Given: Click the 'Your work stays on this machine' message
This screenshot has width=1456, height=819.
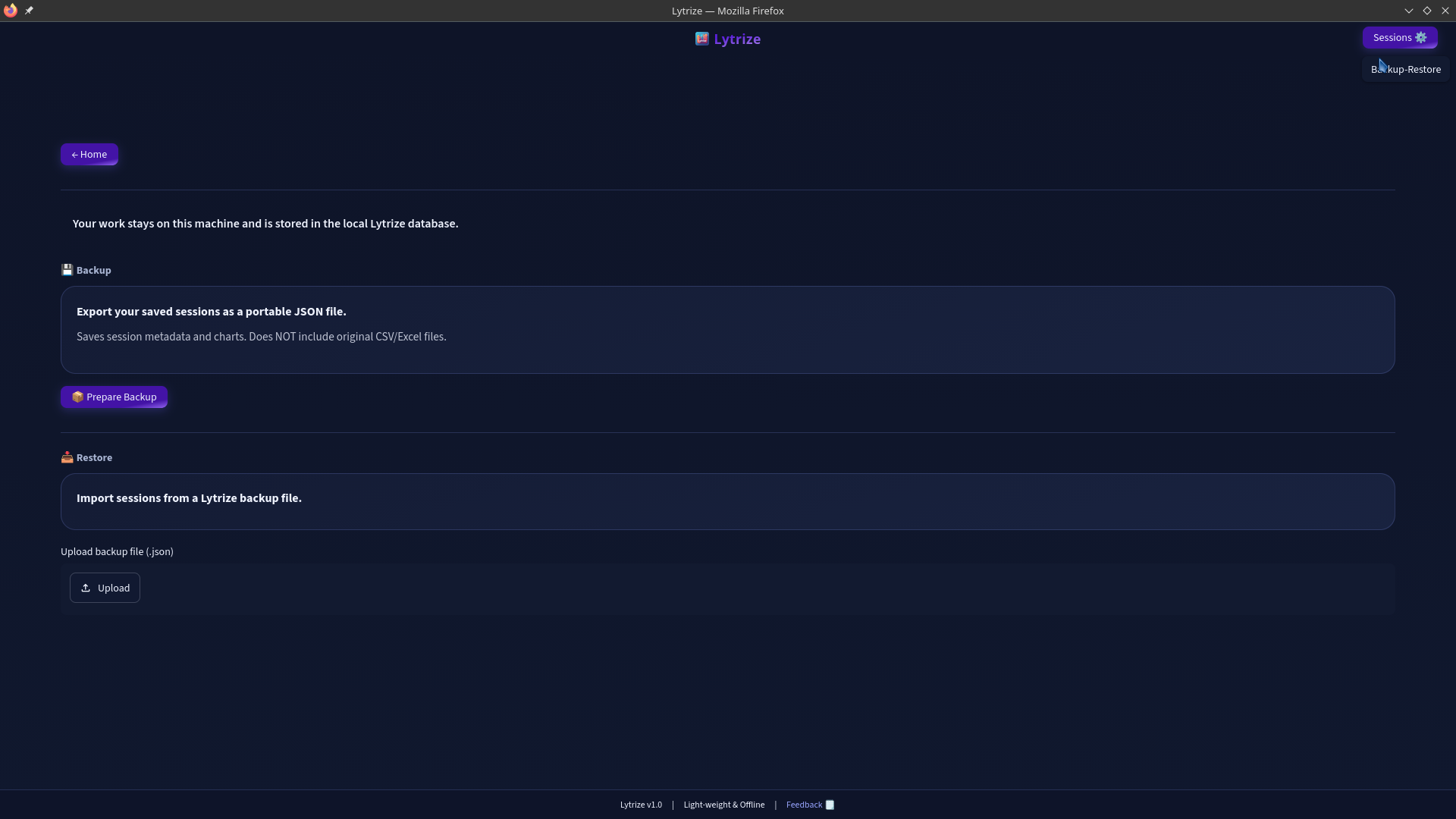Looking at the screenshot, I should (265, 224).
